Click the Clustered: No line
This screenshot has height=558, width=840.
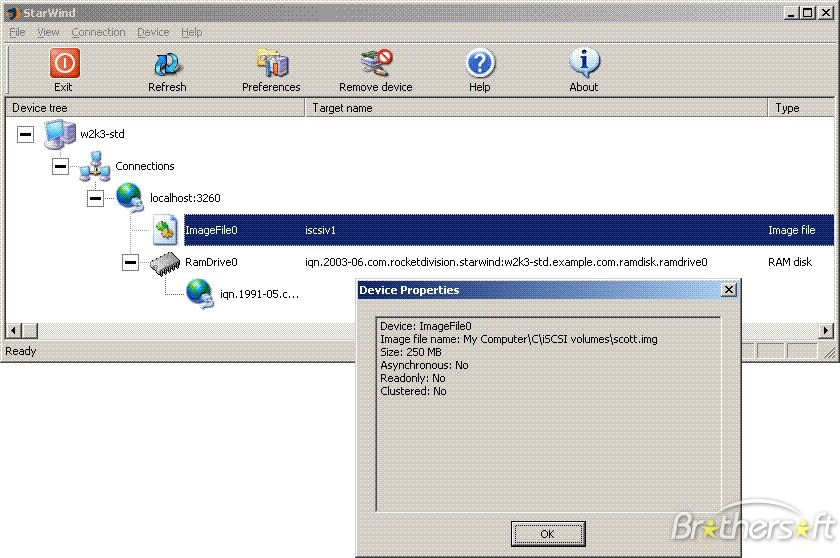(x=413, y=391)
